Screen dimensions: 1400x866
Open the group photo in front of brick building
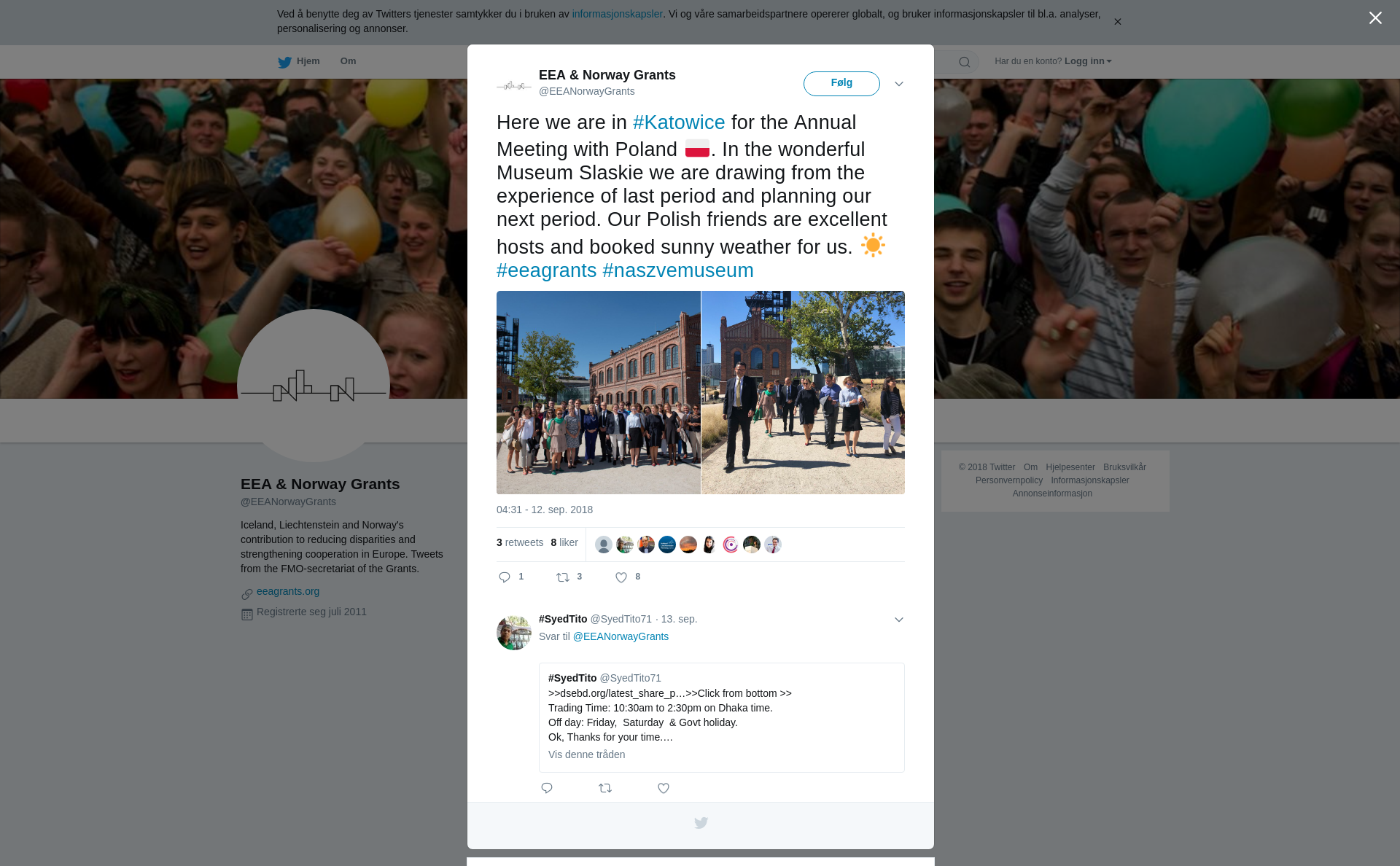click(x=599, y=393)
